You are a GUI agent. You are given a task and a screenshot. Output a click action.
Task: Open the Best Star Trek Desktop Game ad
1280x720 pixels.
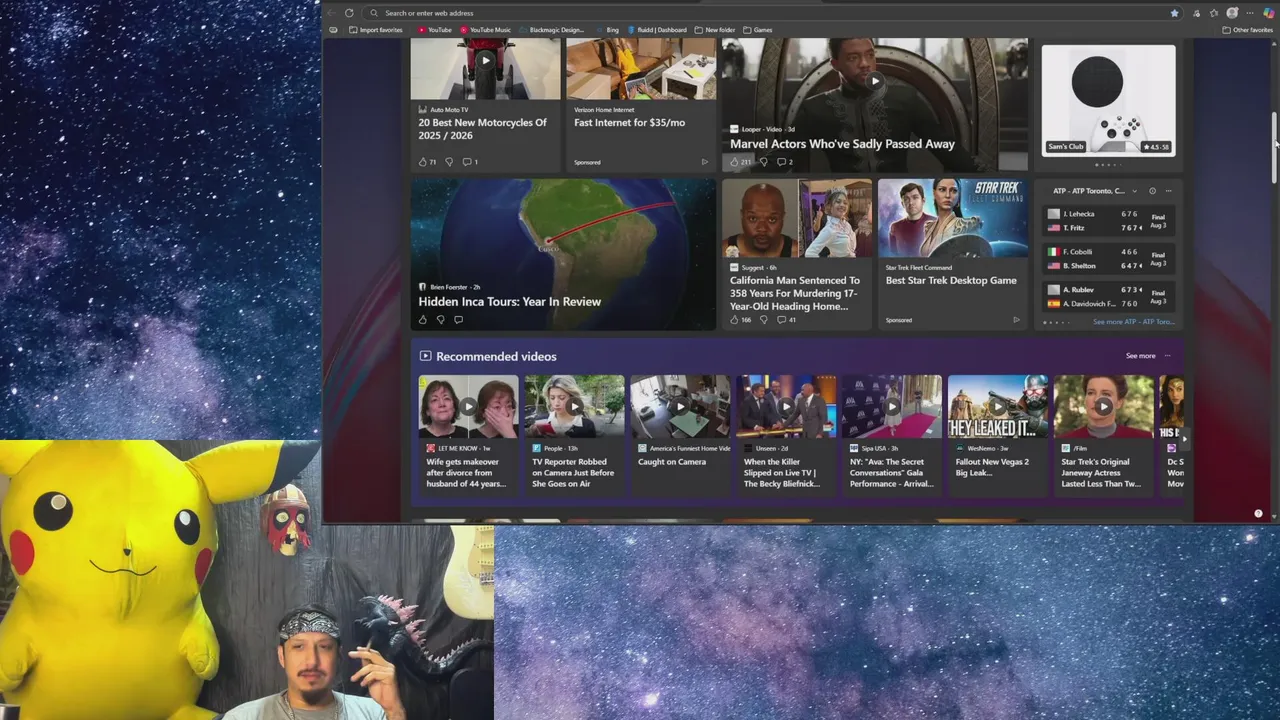[951, 281]
